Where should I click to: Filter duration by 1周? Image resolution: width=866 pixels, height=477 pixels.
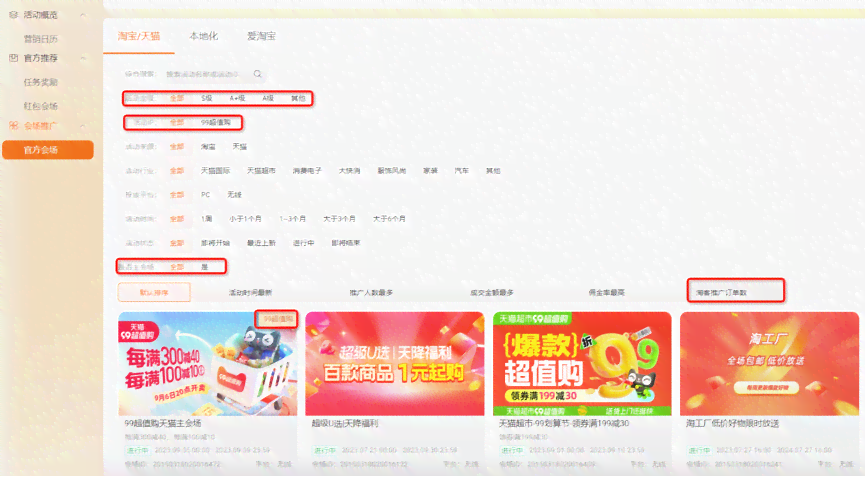tap(207, 219)
